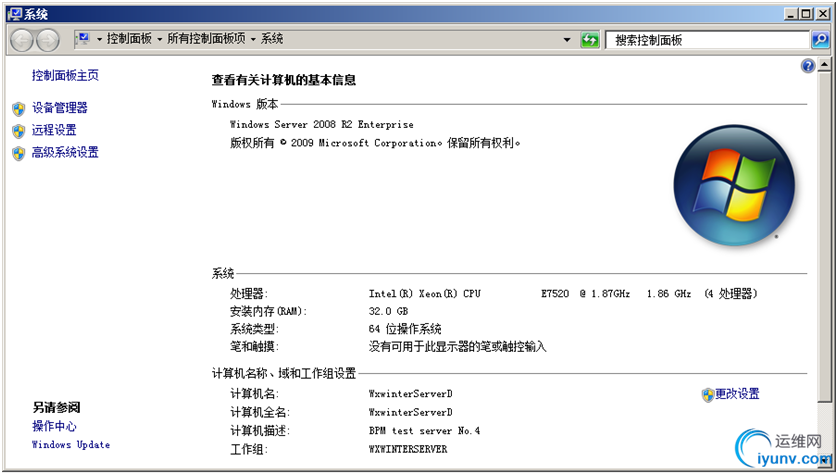Viewport: 838px width, 475px height.
Task: Click the vertical scrollbar up arrow
Action: (x=825, y=65)
